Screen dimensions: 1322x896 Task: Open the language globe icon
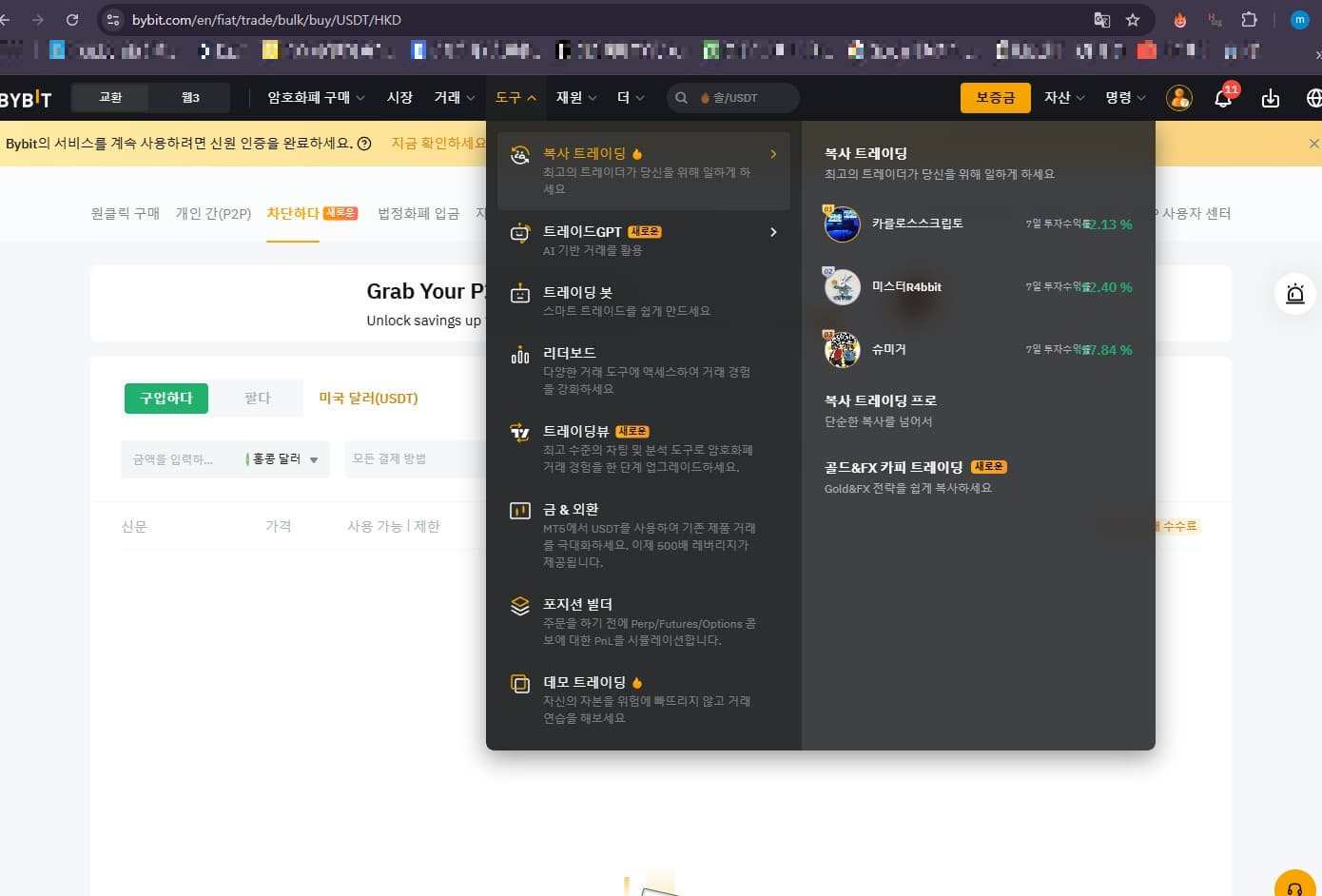tap(1314, 98)
